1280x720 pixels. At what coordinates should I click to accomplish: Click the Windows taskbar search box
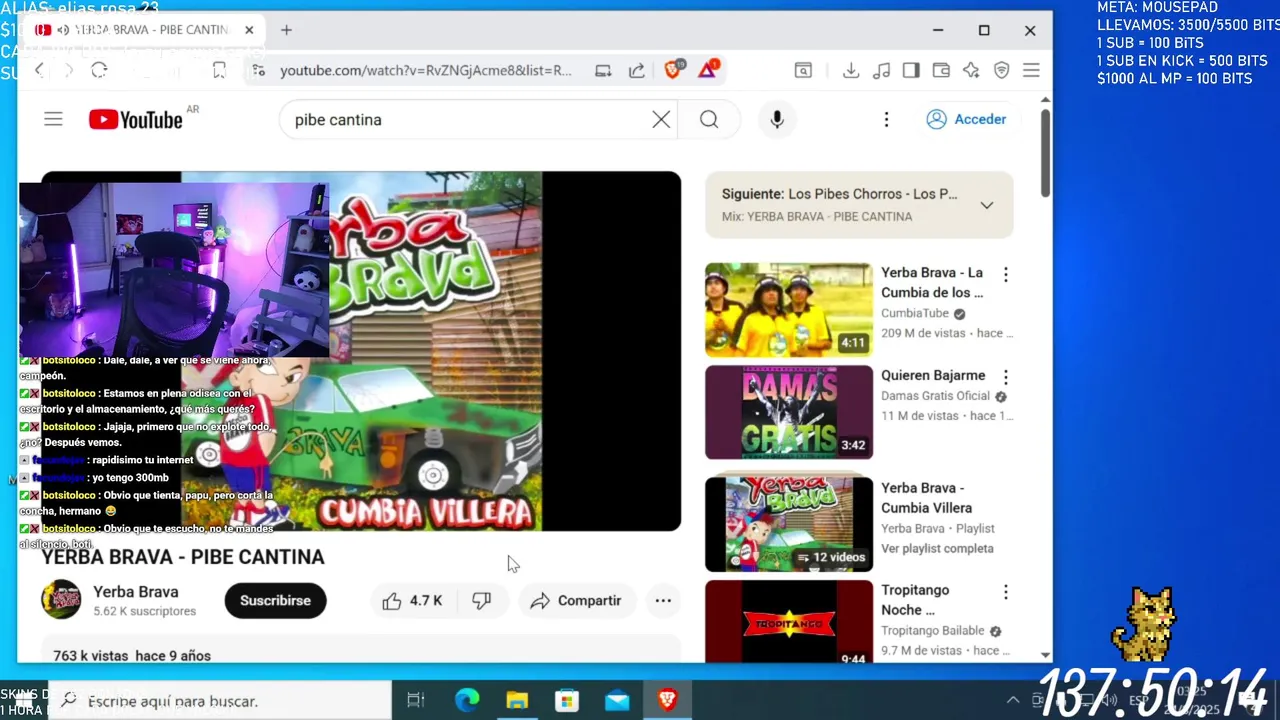pos(220,701)
